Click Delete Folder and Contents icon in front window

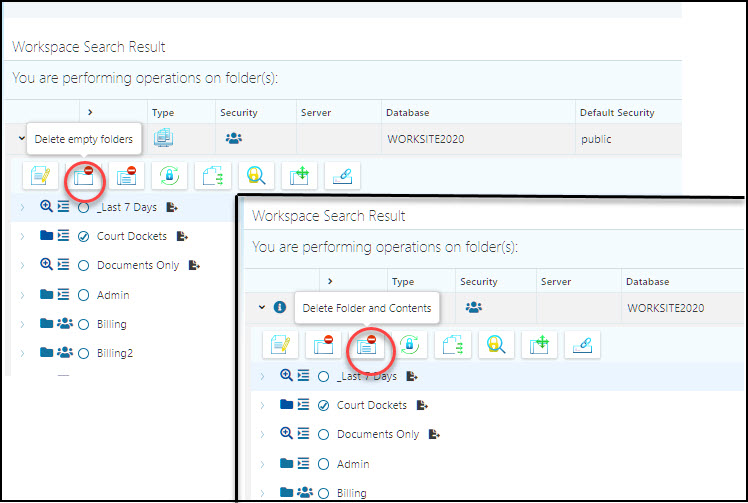coord(366,345)
